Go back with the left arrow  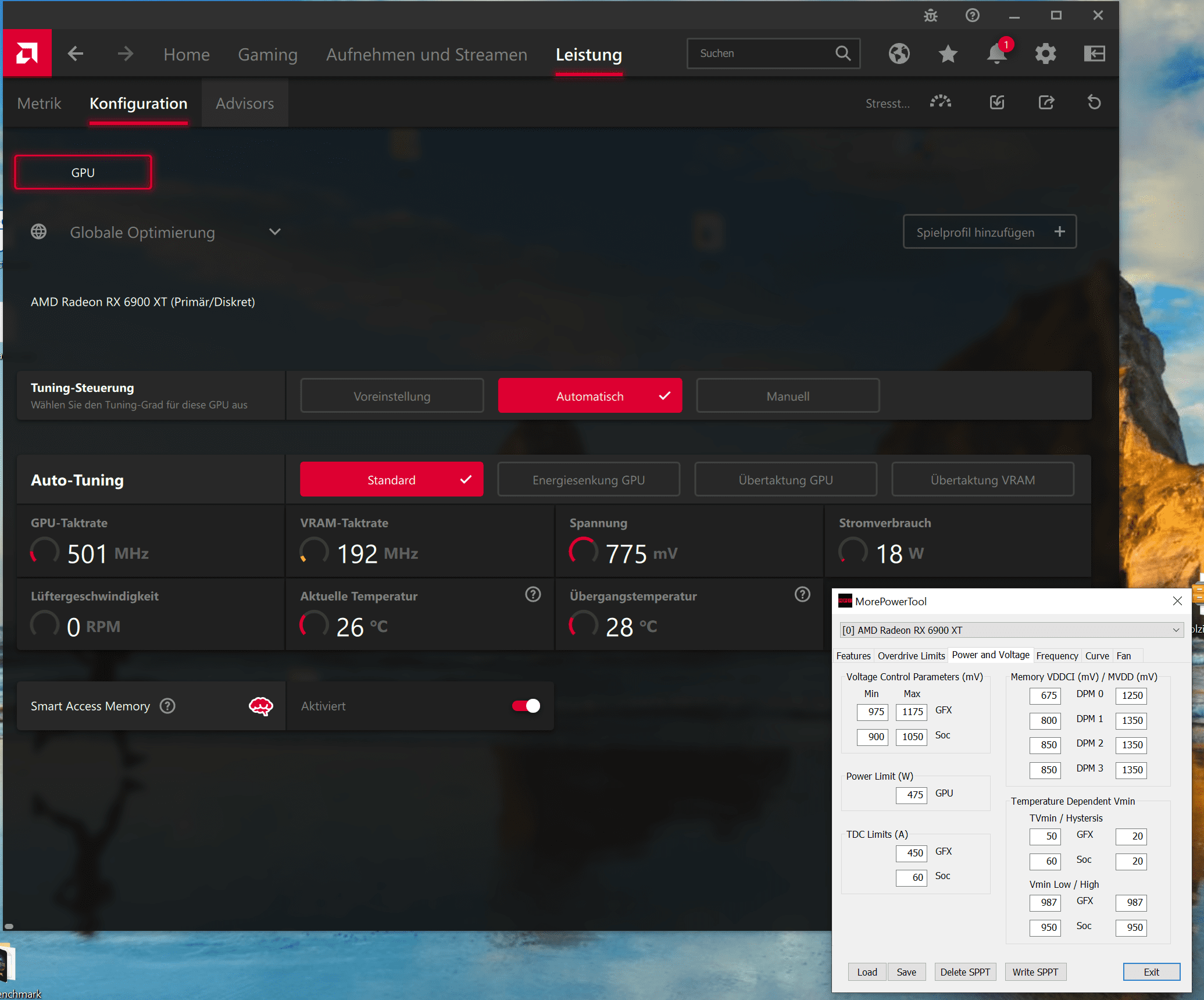pyautogui.click(x=76, y=54)
